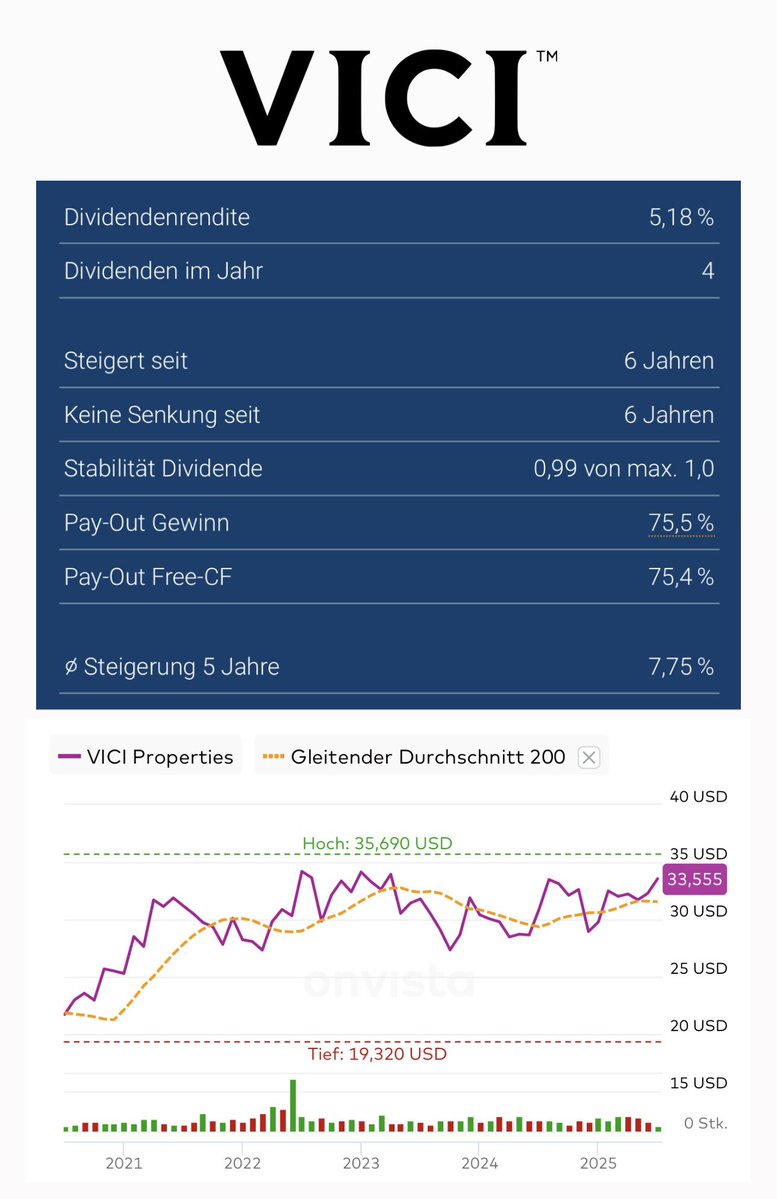Screen dimensions: 777x1199
Task: Click the 2024 axis label
Action: [480, 1163]
